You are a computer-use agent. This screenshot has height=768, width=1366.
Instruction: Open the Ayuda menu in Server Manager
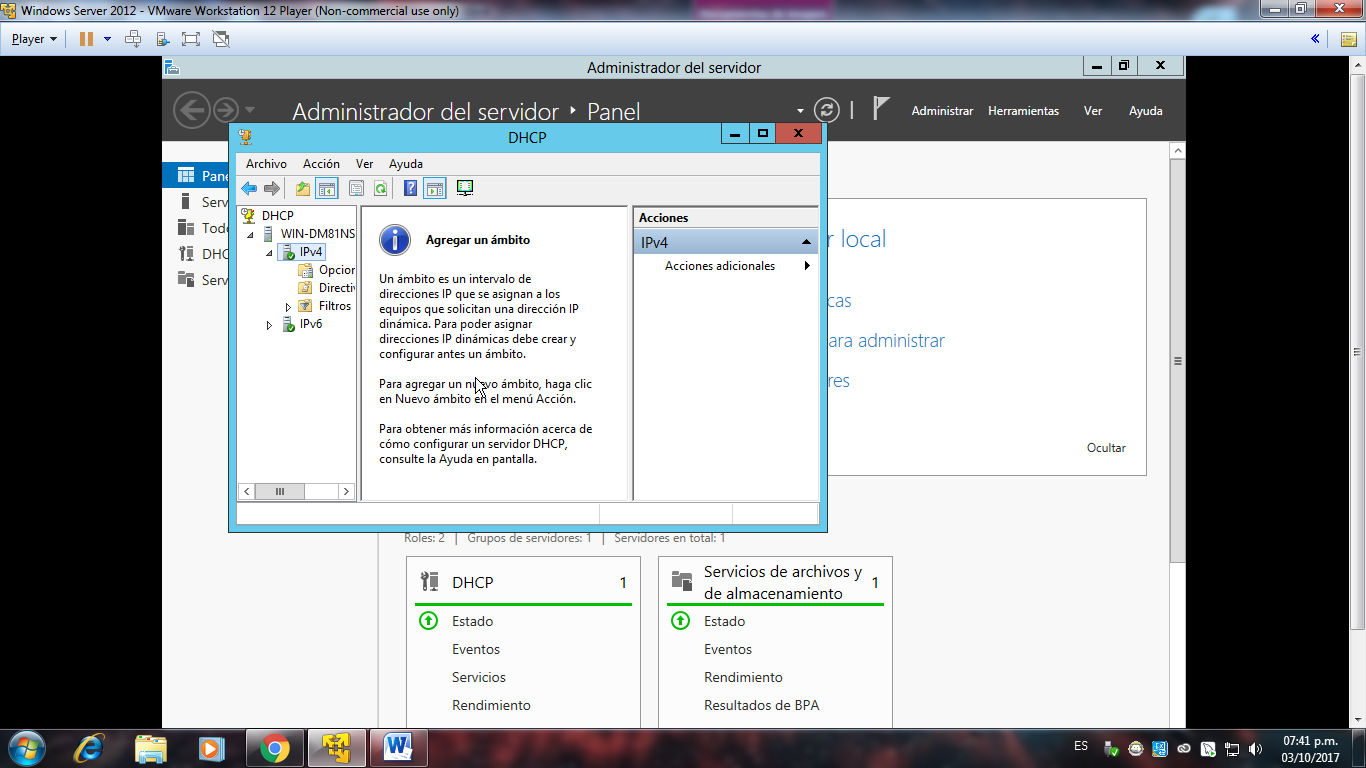(x=1146, y=111)
